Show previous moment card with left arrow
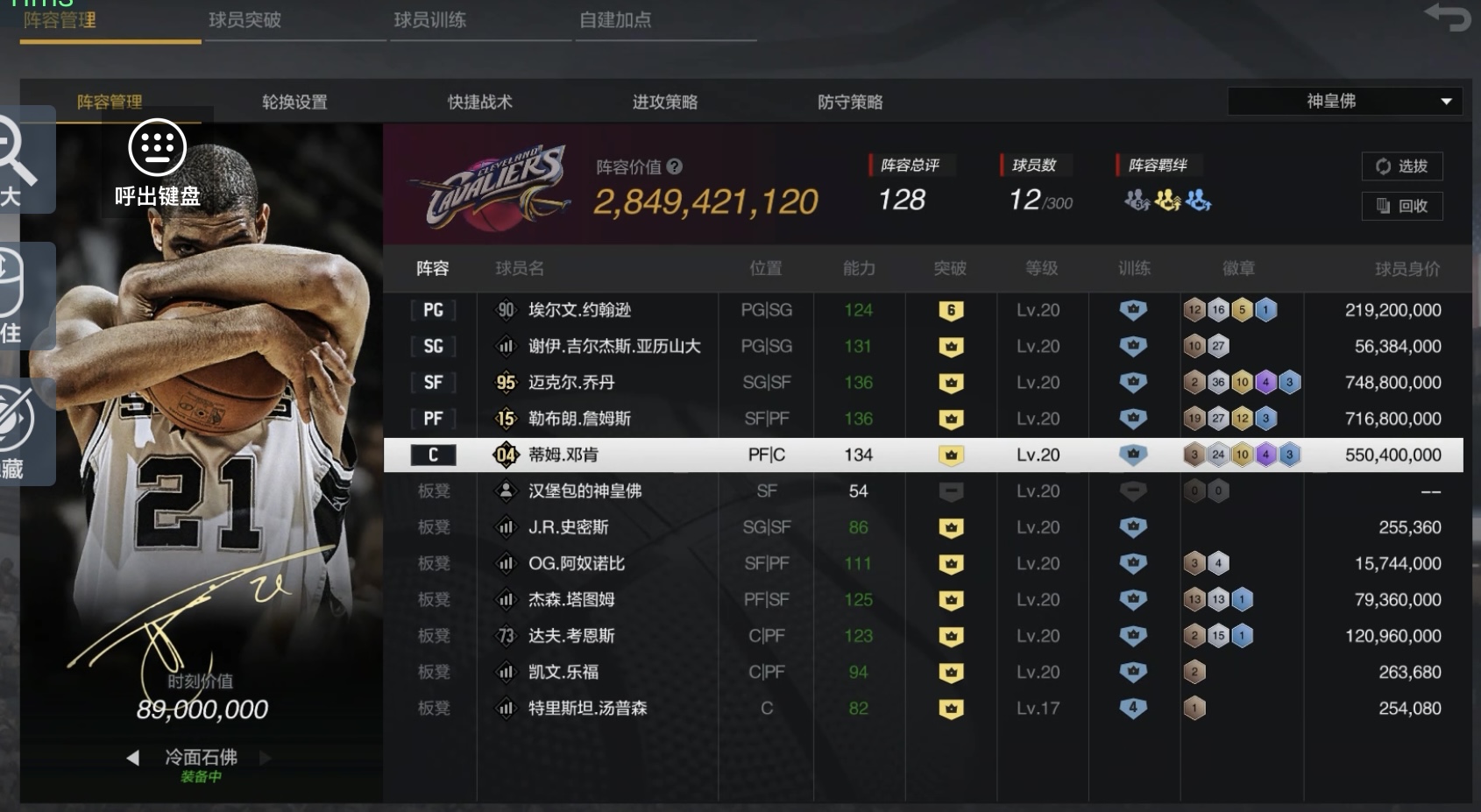This screenshot has height=812, width=1481. 132,758
